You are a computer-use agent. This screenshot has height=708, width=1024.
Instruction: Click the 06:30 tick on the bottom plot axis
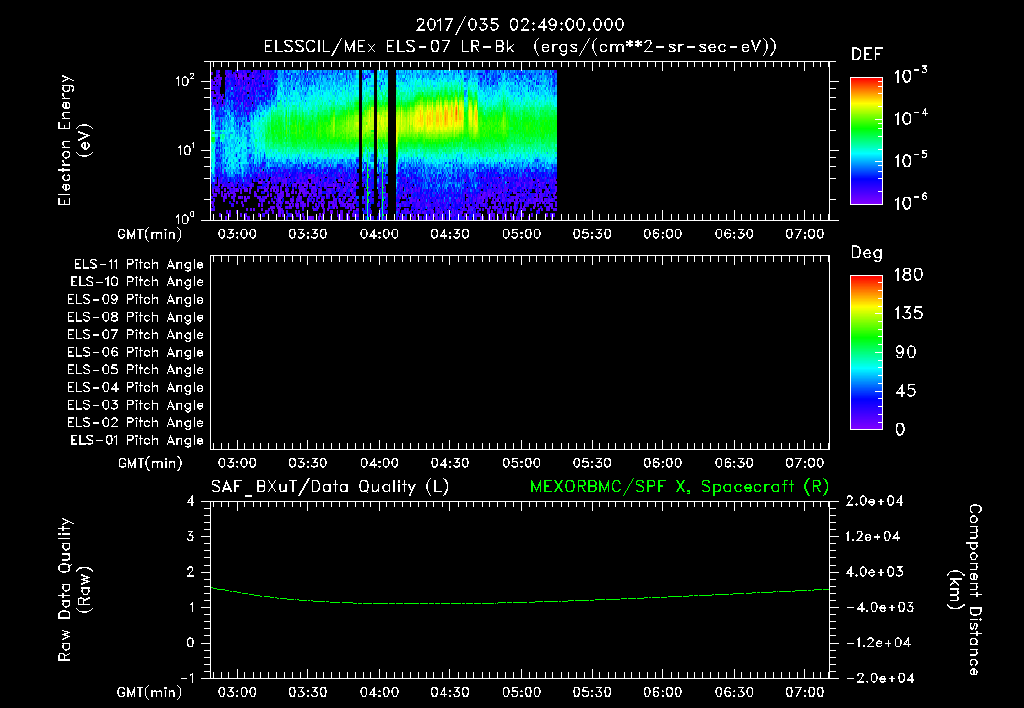click(733, 692)
